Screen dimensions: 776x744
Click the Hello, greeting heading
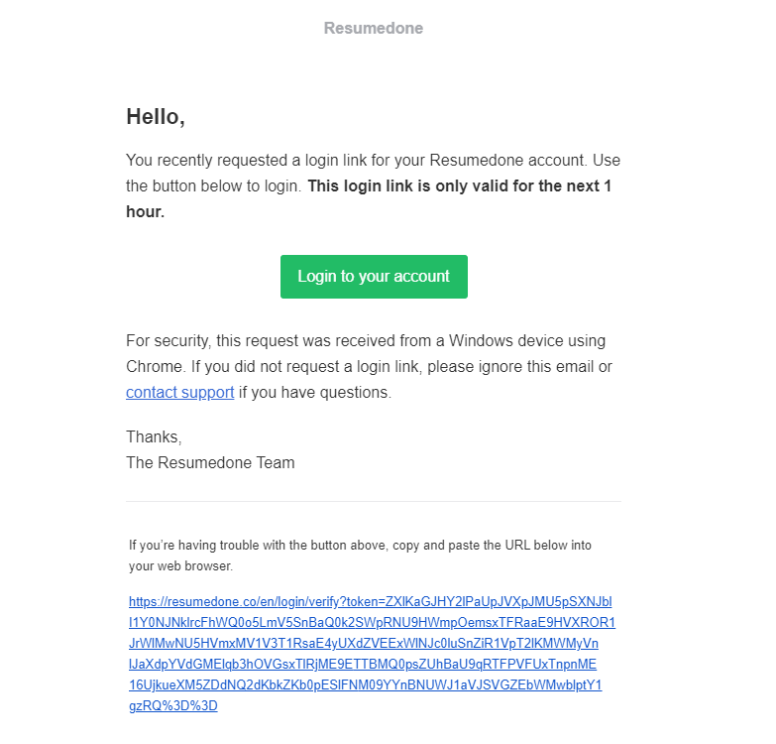(x=156, y=117)
